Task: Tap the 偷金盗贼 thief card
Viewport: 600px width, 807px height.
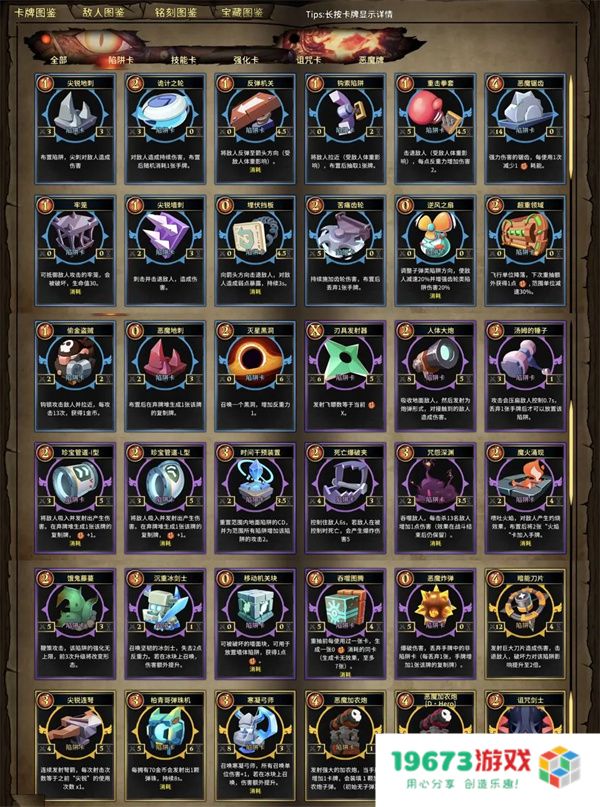Action: [x=75, y=376]
